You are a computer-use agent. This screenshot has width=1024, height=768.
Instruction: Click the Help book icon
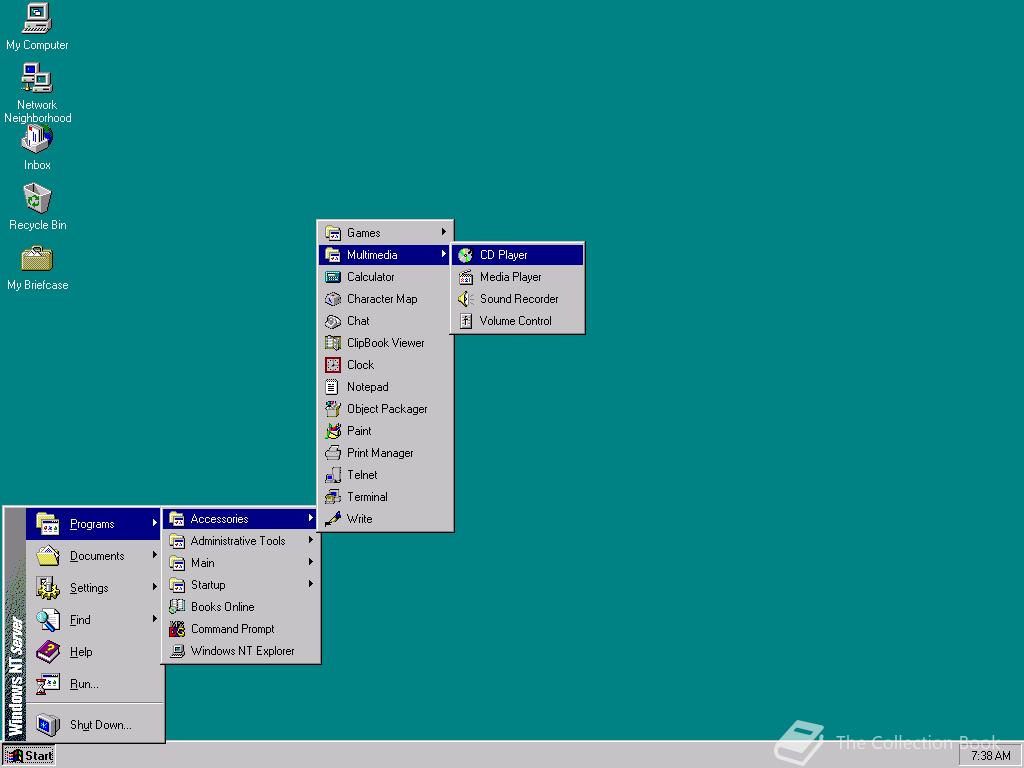(48, 652)
